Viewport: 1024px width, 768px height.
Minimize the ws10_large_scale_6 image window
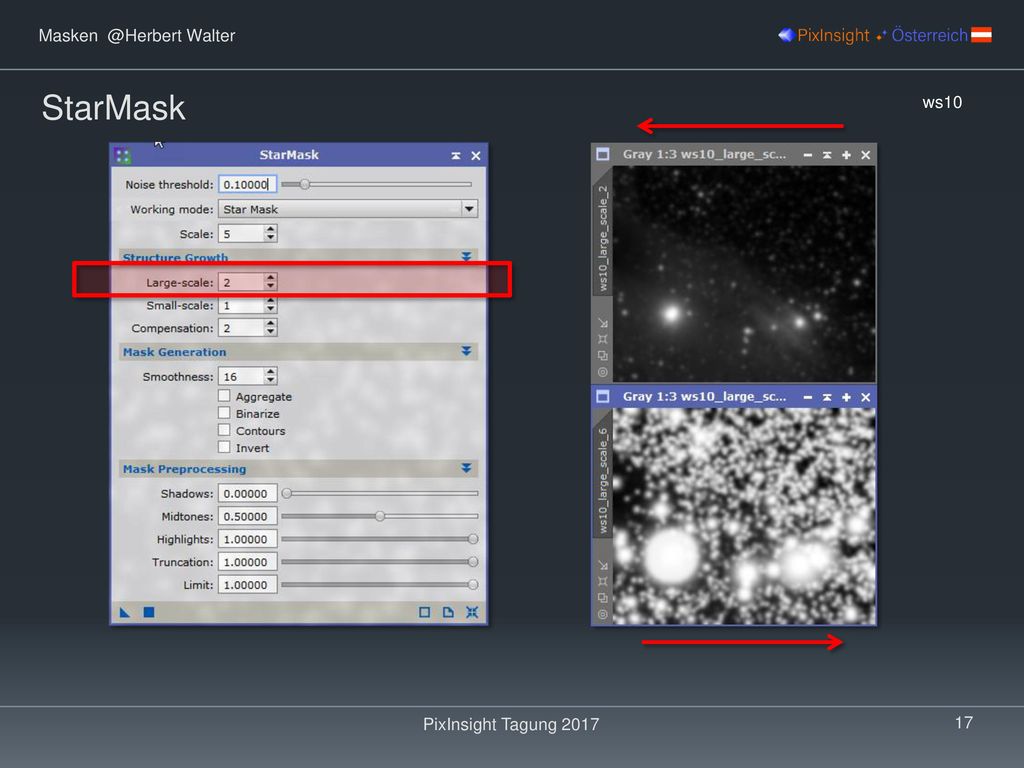[x=808, y=397]
